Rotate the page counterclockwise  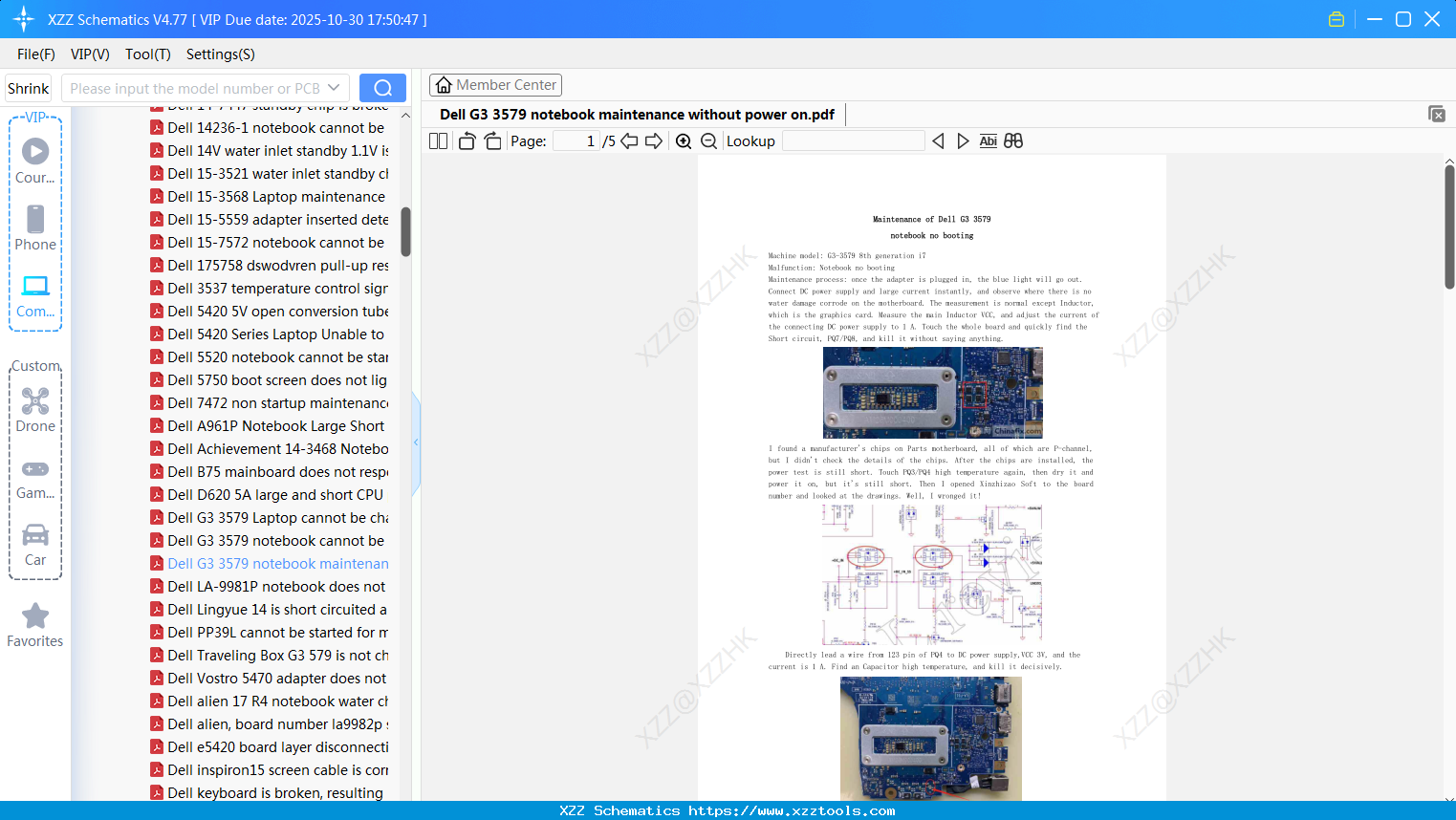coord(467,141)
